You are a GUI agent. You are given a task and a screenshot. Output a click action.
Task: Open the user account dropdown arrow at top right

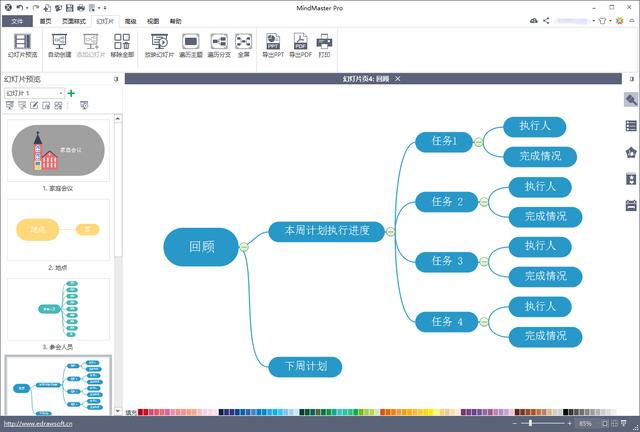click(x=593, y=21)
